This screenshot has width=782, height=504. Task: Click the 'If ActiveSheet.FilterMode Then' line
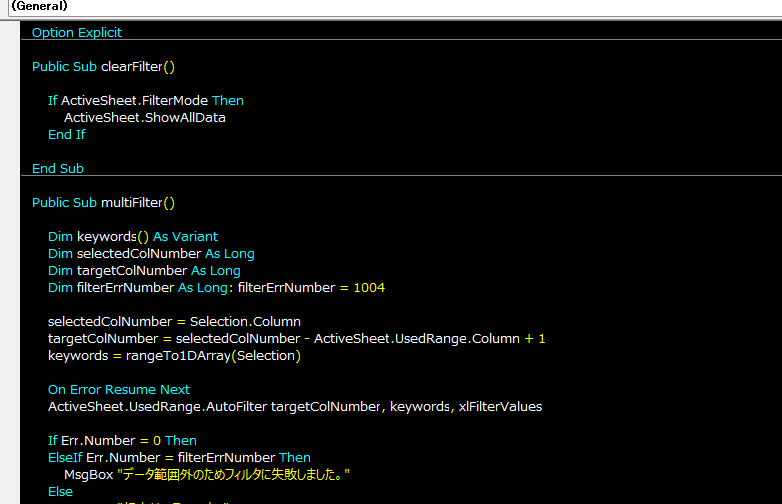tap(146, 101)
